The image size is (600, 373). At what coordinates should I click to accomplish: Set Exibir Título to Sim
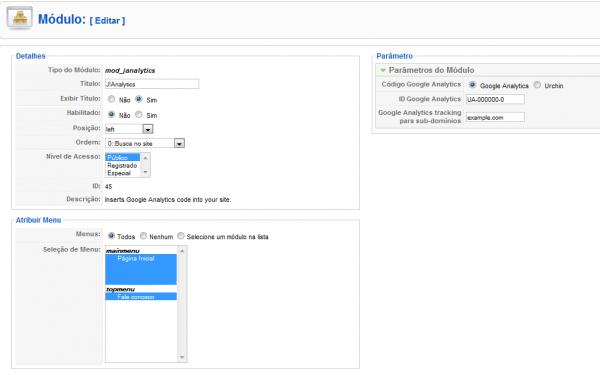pyautogui.click(x=139, y=99)
